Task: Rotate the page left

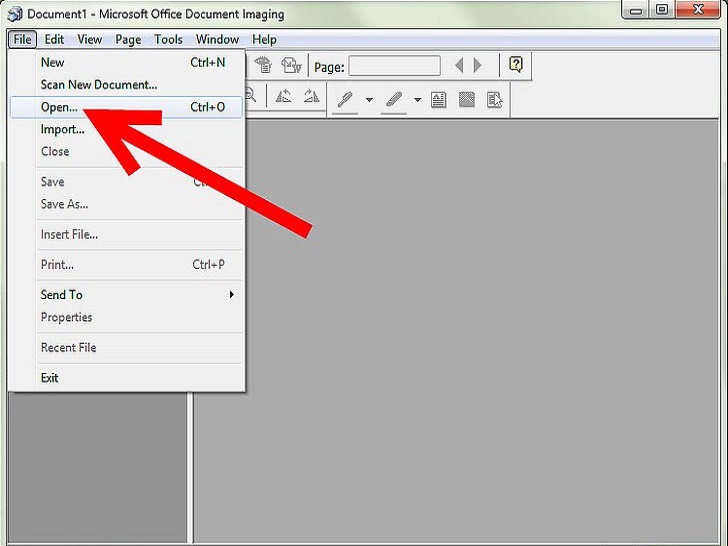Action: (x=283, y=97)
